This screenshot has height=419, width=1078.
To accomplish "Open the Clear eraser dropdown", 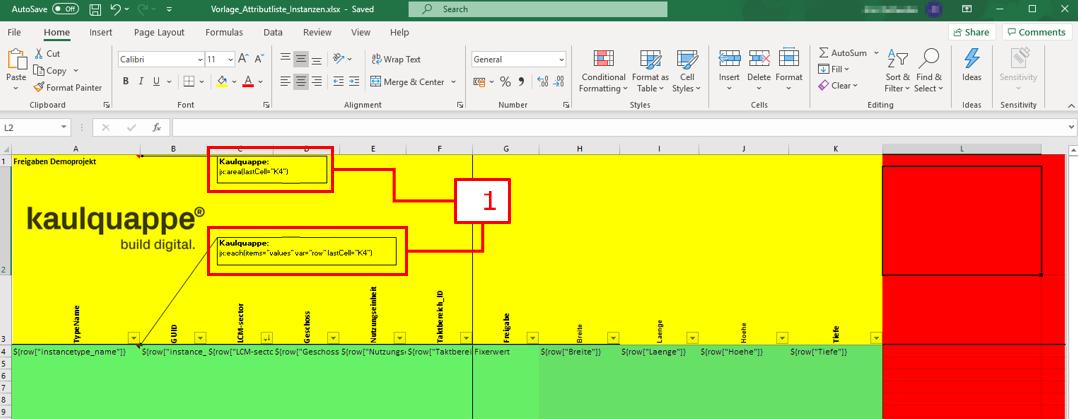I will (x=838, y=85).
